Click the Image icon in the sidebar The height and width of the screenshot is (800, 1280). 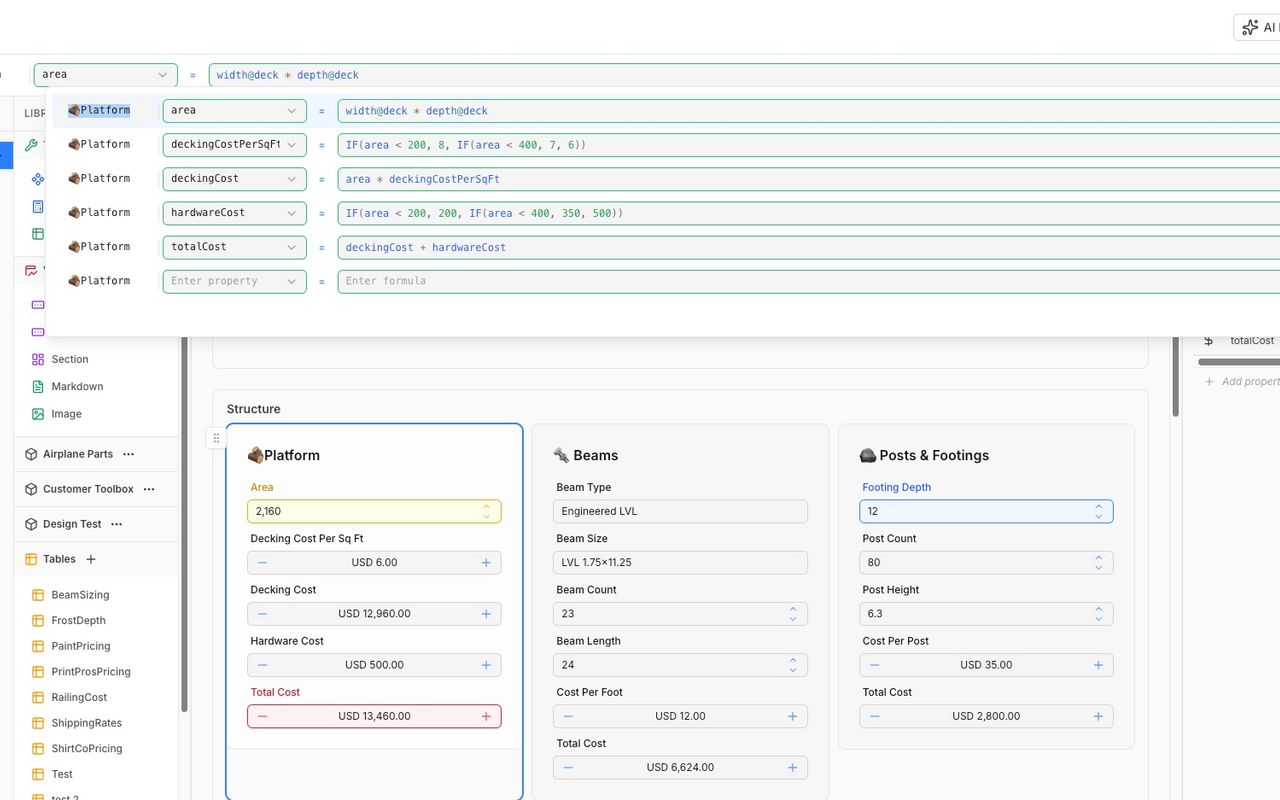[x=38, y=414]
